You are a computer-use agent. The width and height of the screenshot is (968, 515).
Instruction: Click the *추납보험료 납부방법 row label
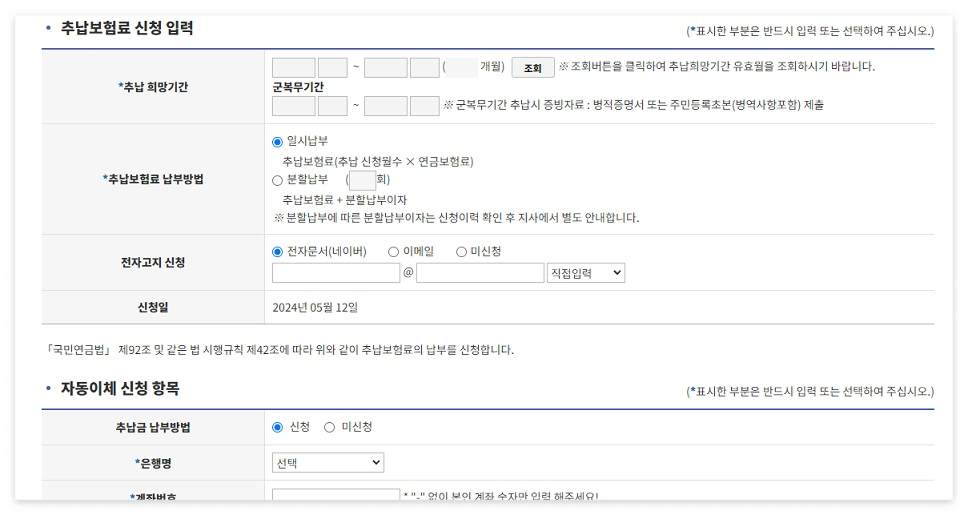pos(153,179)
